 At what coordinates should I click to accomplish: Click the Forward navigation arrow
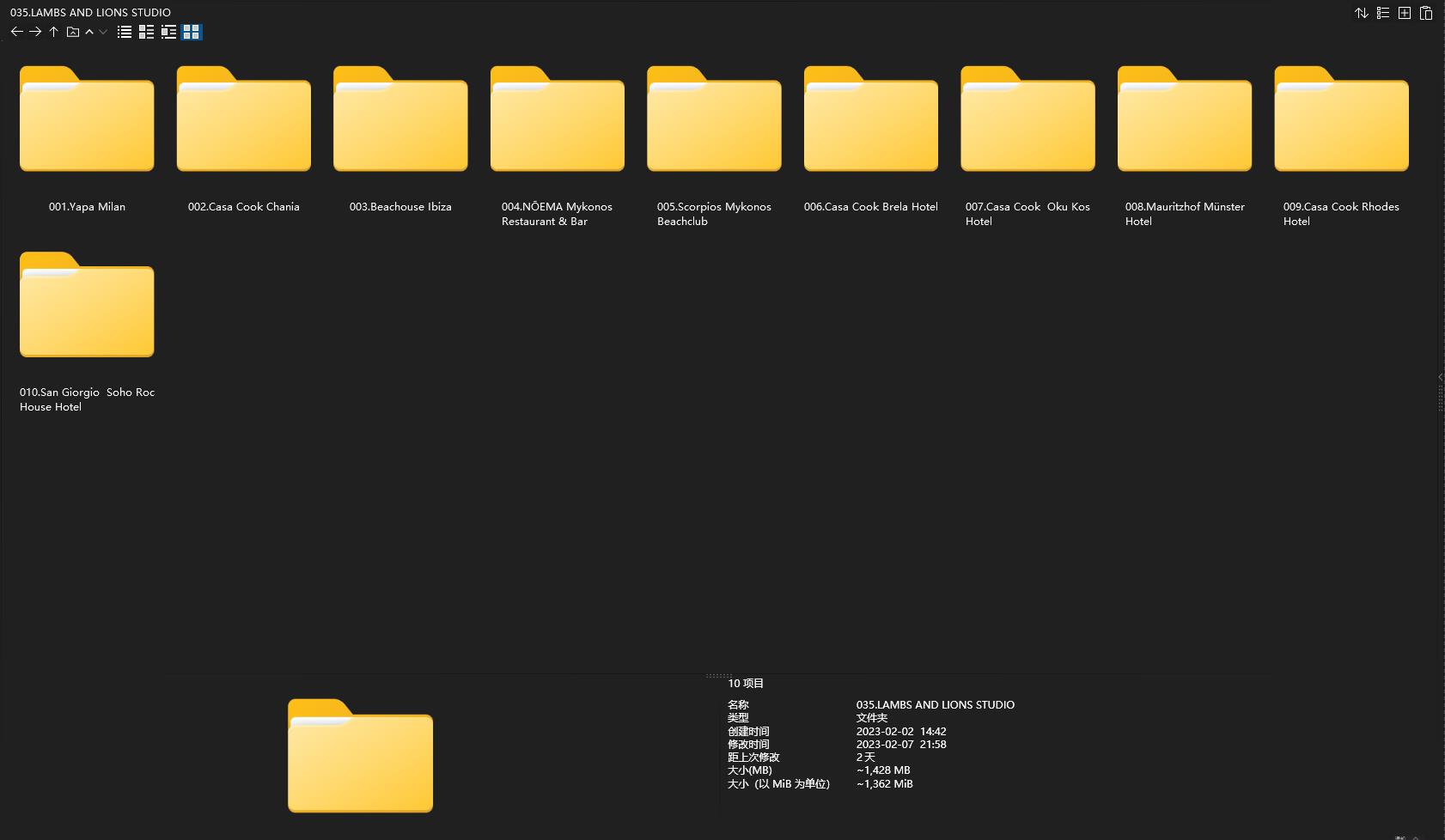[x=35, y=32]
